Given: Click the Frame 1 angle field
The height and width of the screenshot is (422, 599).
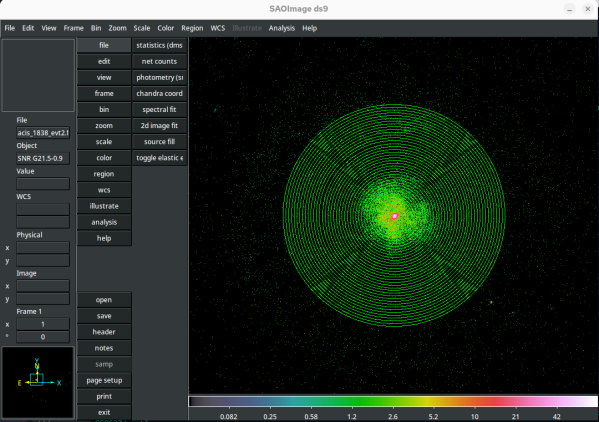Looking at the screenshot, I should 43,337.
